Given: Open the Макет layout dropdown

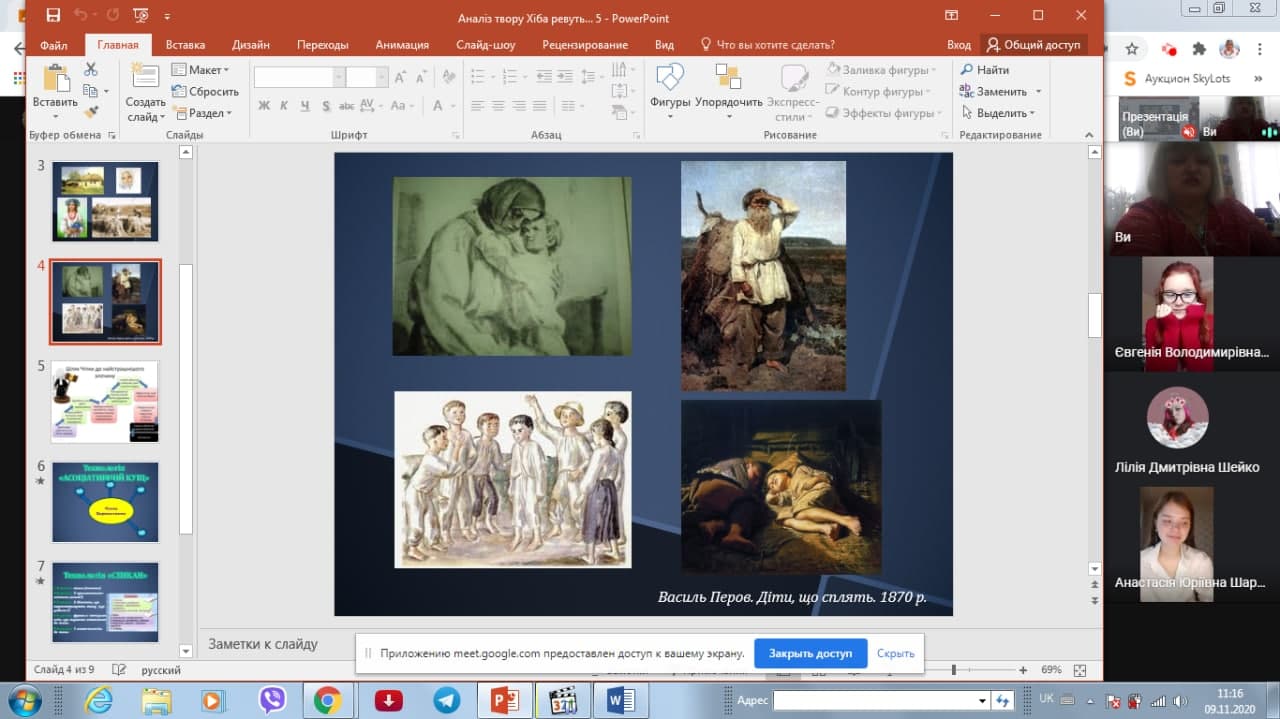Looking at the screenshot, I should click(x=200, y=70).
